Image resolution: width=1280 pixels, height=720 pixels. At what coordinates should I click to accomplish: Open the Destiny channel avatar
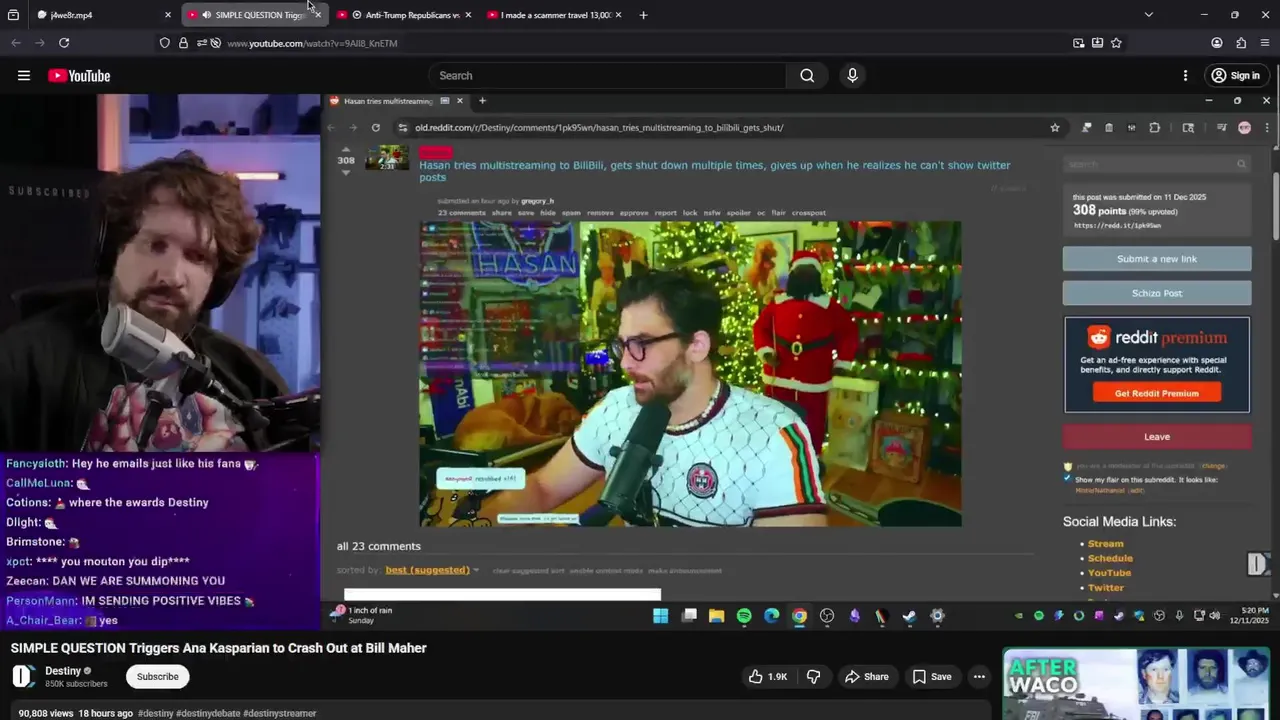click(x=23, y=677)
